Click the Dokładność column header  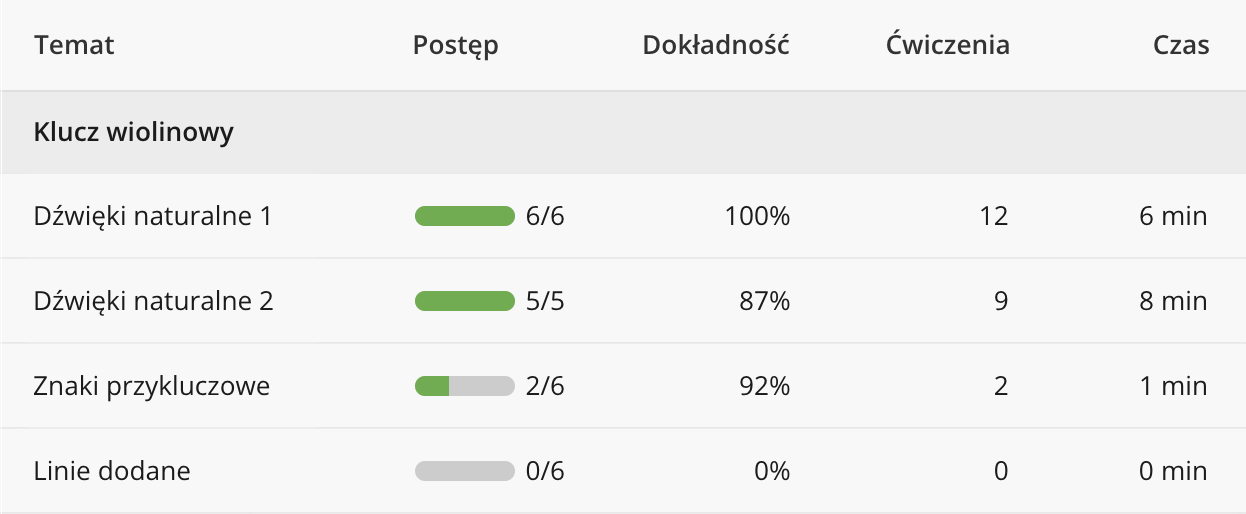point(716,45)
